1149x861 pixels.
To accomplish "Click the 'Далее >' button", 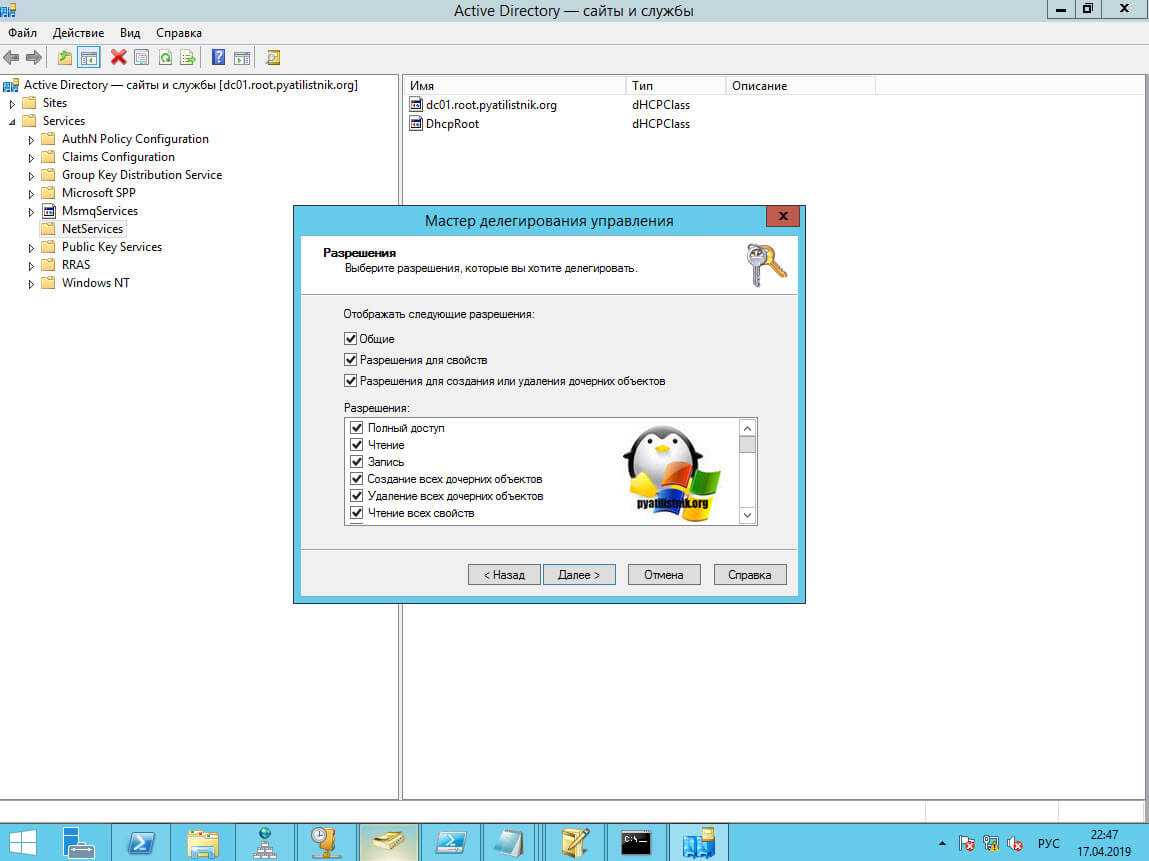I will click(579, 575).
